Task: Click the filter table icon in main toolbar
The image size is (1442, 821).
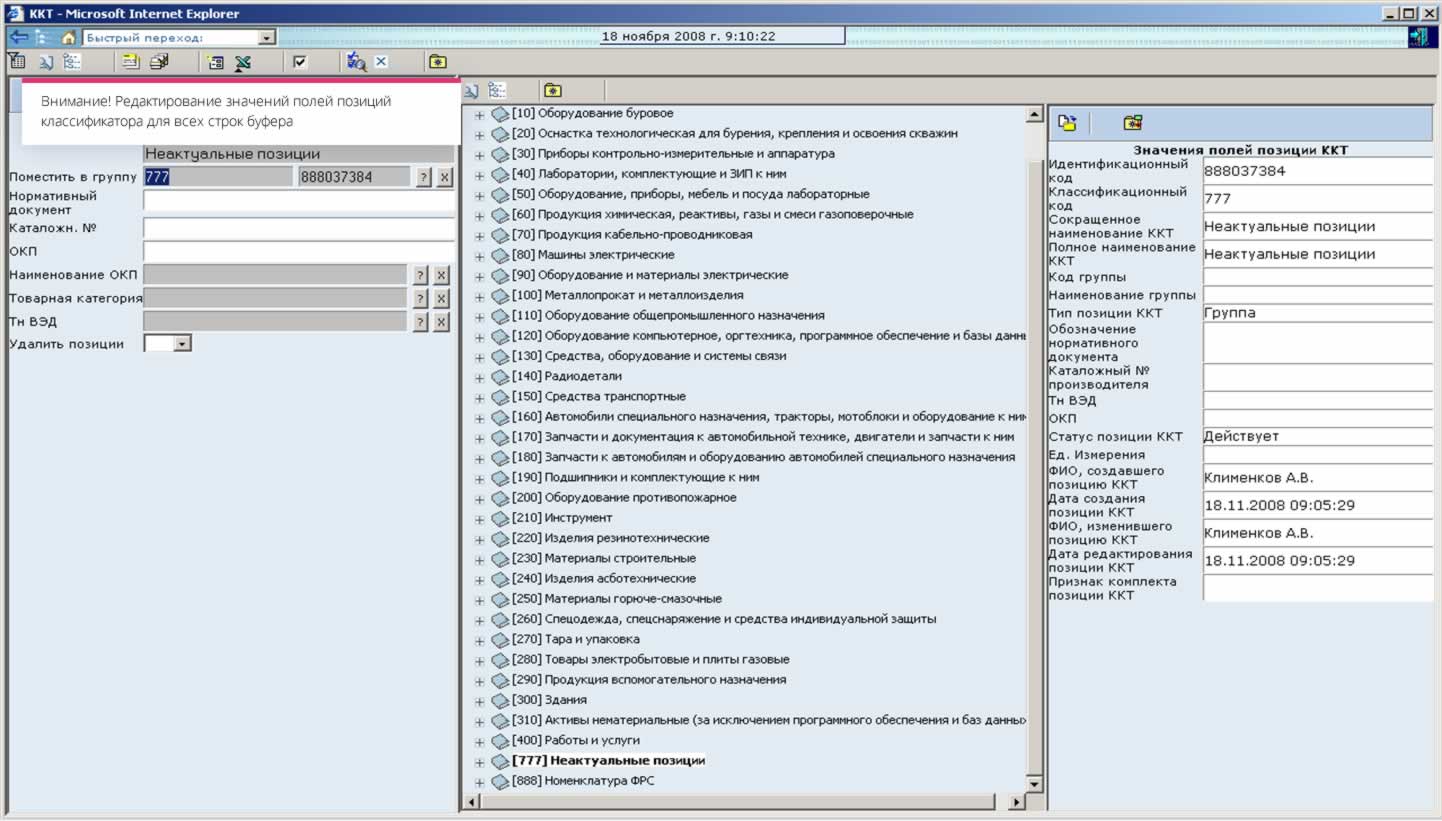Action: click(18, 62)
